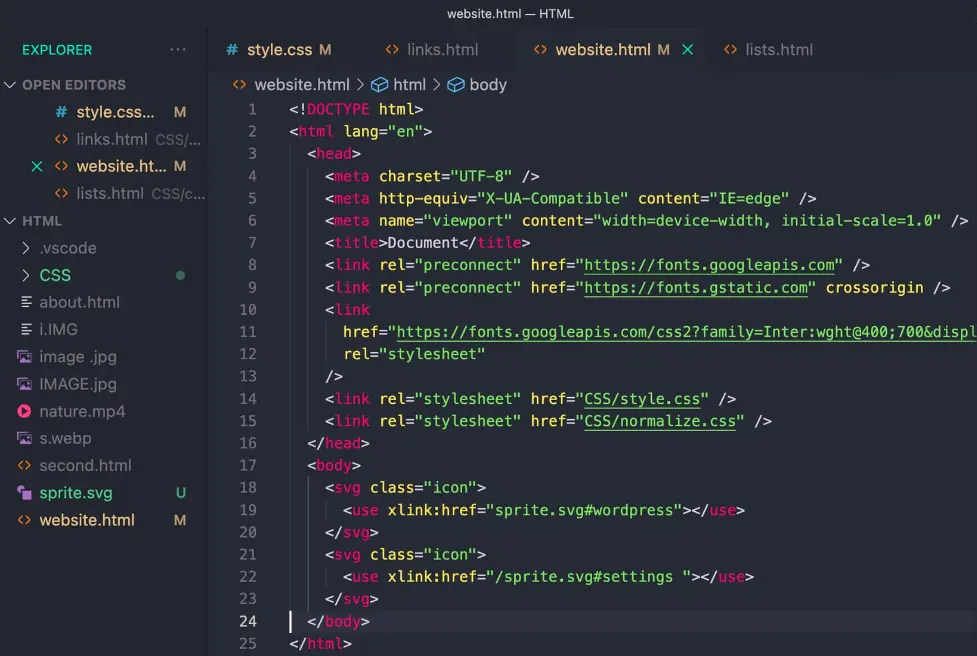Click the nature.mp4 video file icon
This screenshot has width=977, height=656.
[x=25, y=411]
